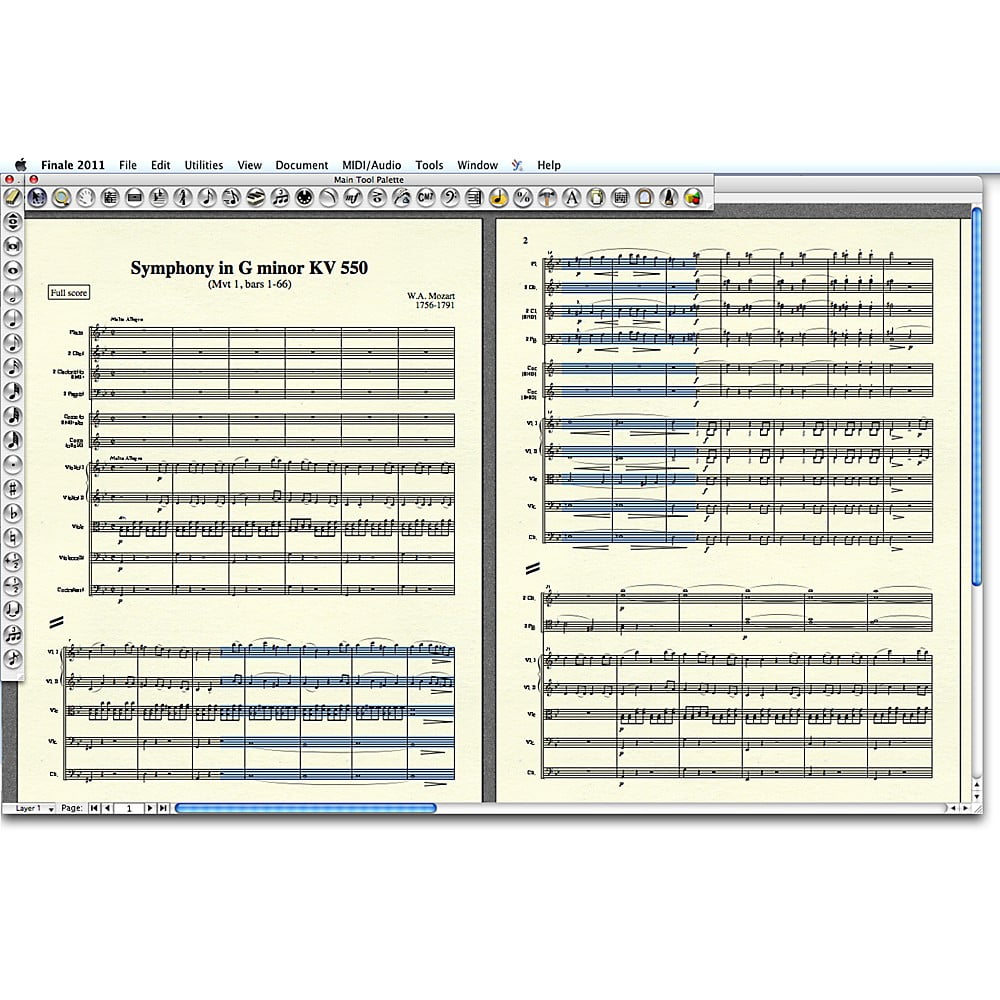Toggle the augmentation dot tool

[x=13, y=464]
